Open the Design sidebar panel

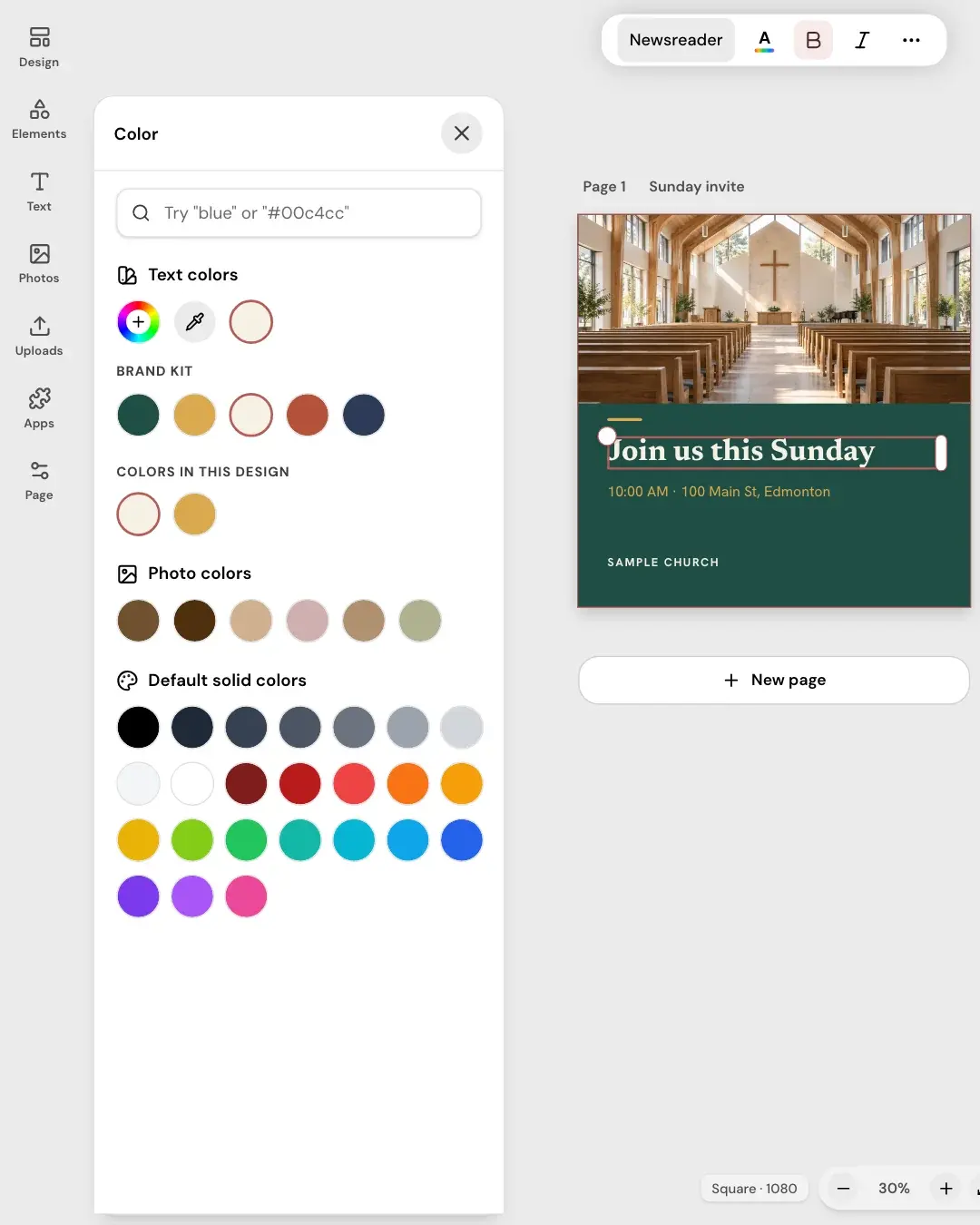pos(39,47)
